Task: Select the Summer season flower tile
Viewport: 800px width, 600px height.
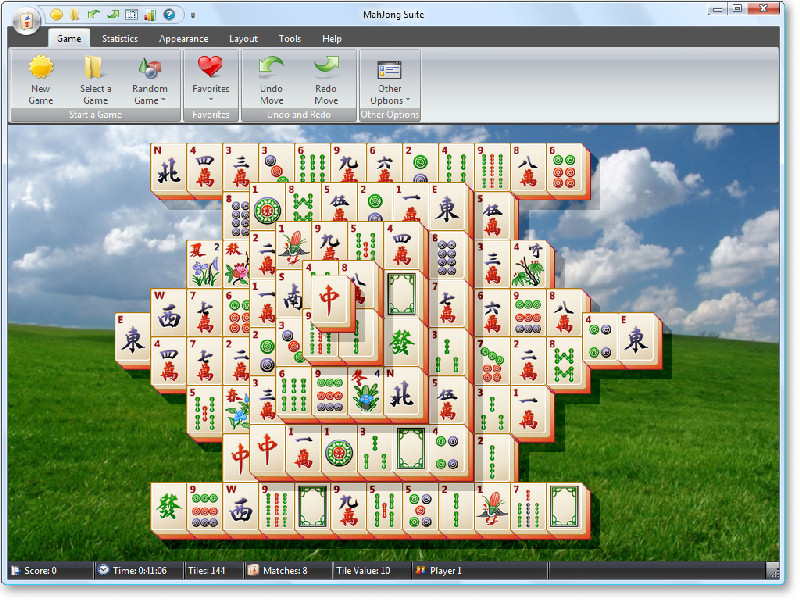Action: (x=205, y=264)
